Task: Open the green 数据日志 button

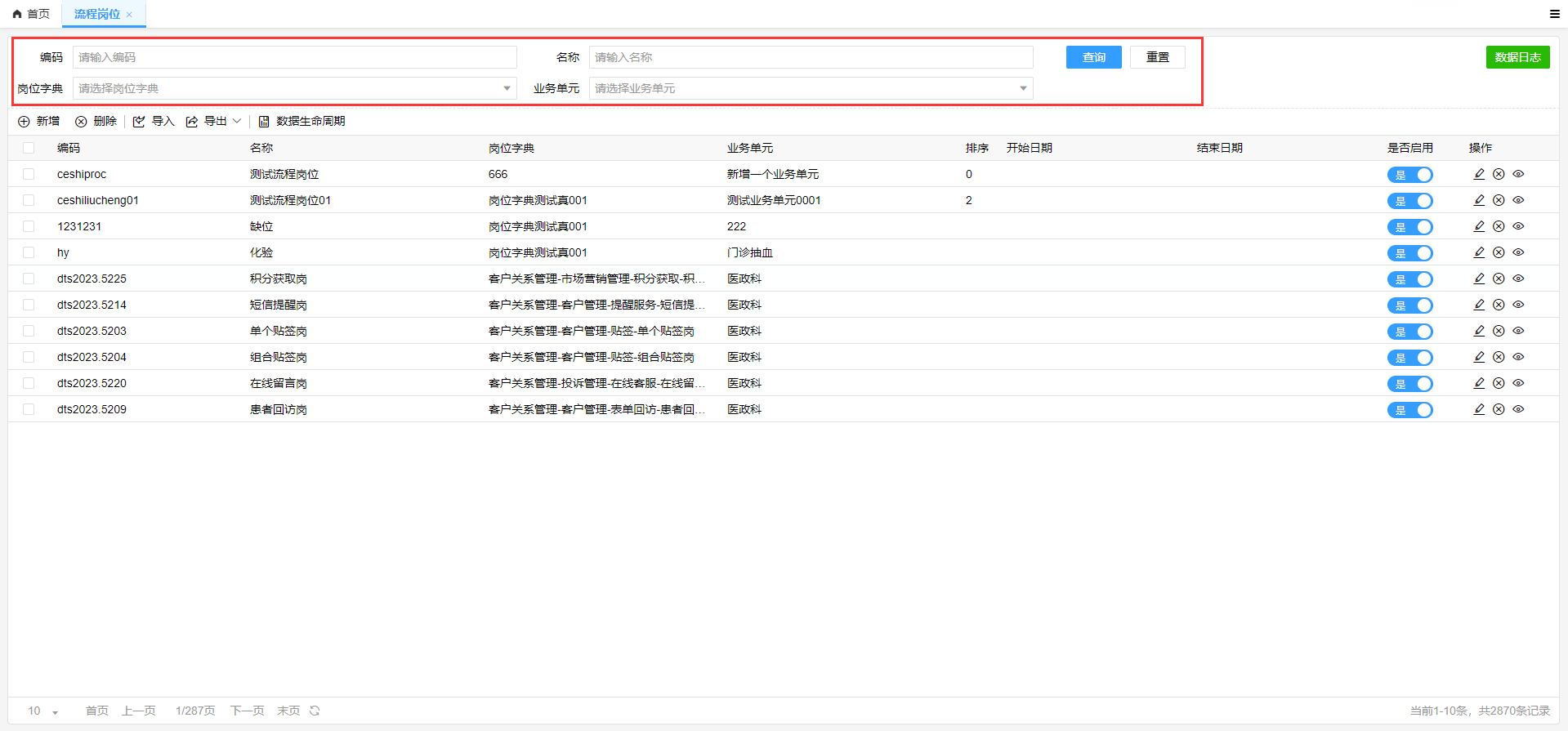Action: coord(1518,57)
